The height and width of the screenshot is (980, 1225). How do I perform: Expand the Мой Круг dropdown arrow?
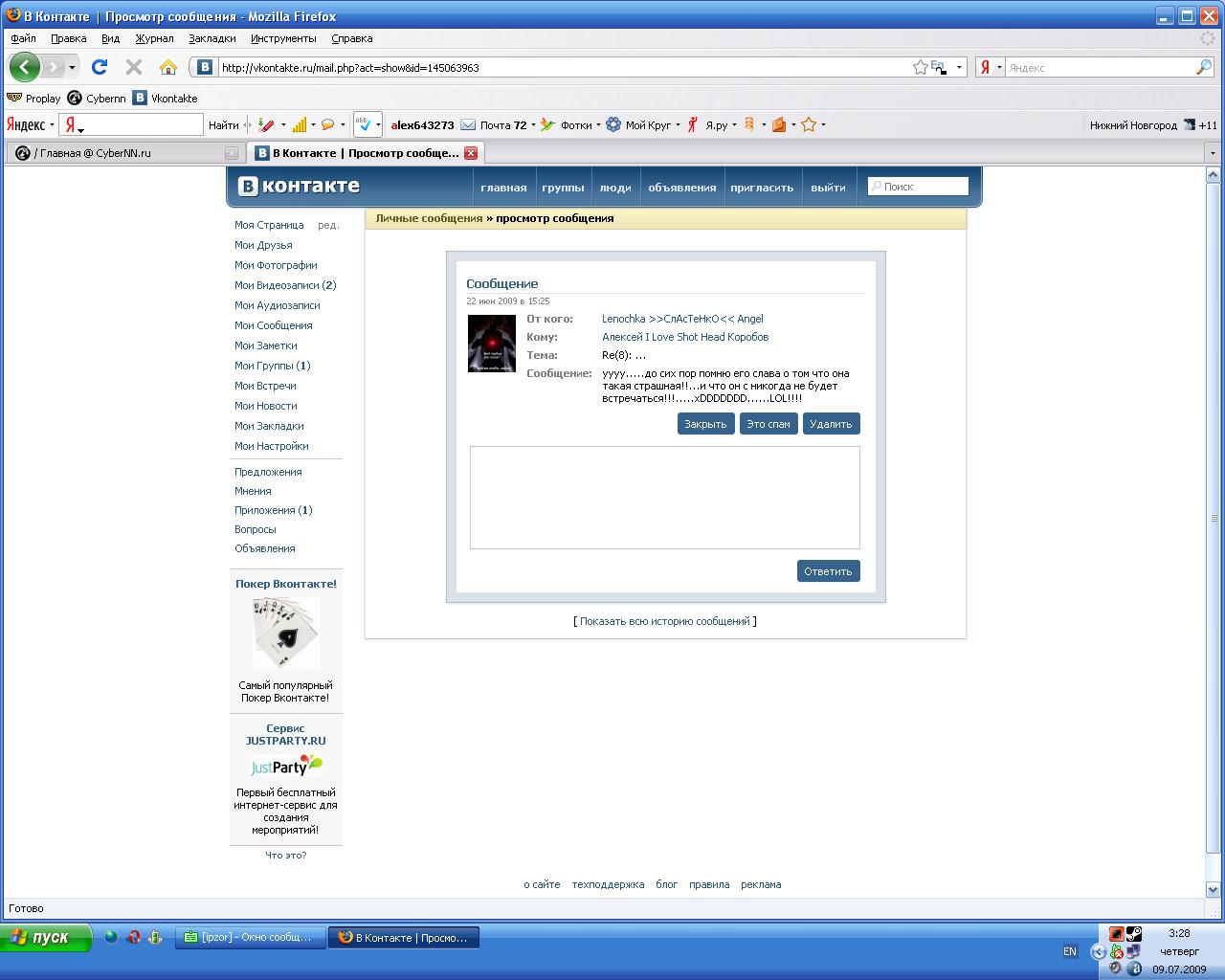coord(678,124)
